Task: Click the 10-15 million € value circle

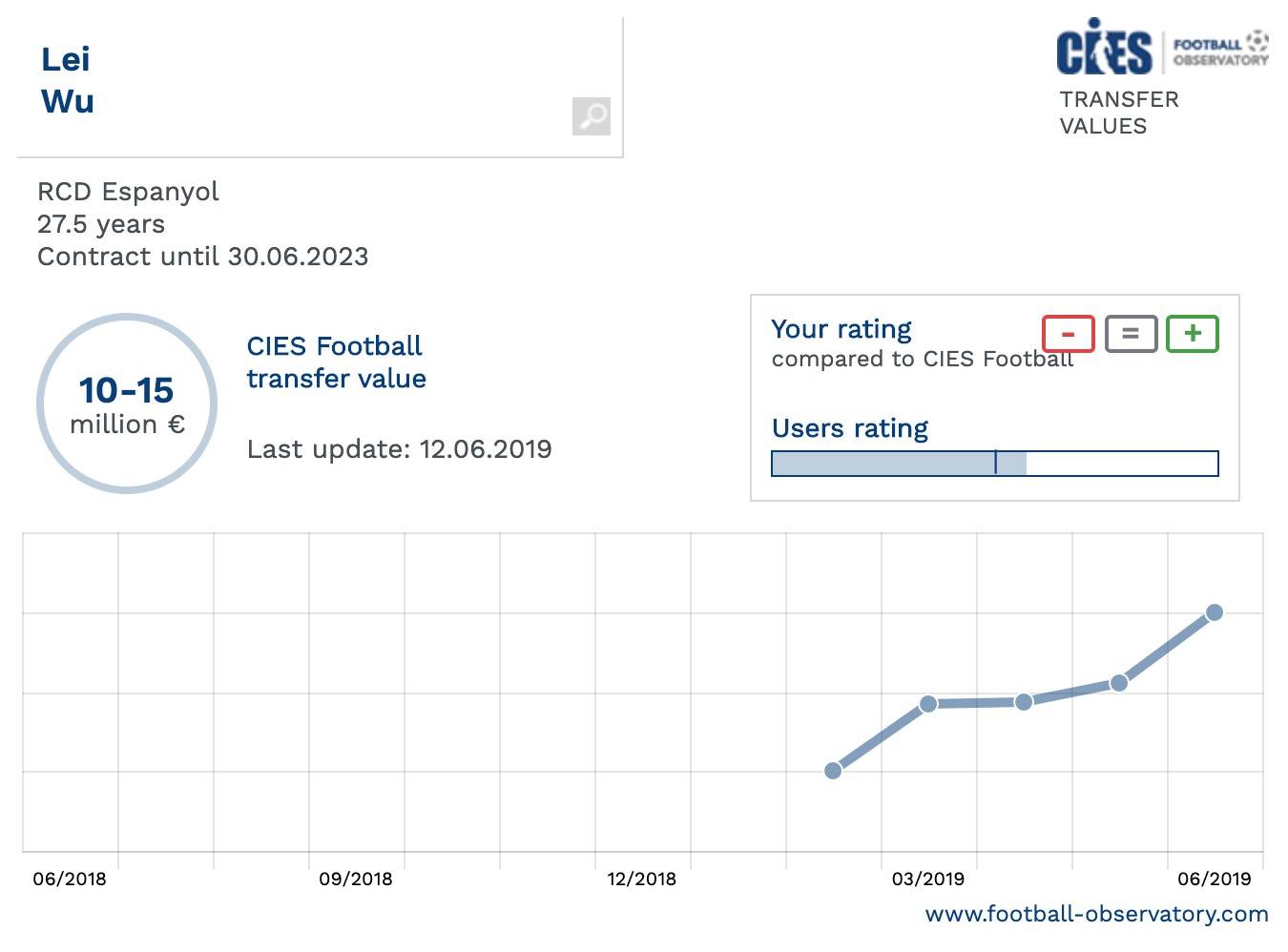Action: pos(127,404)
